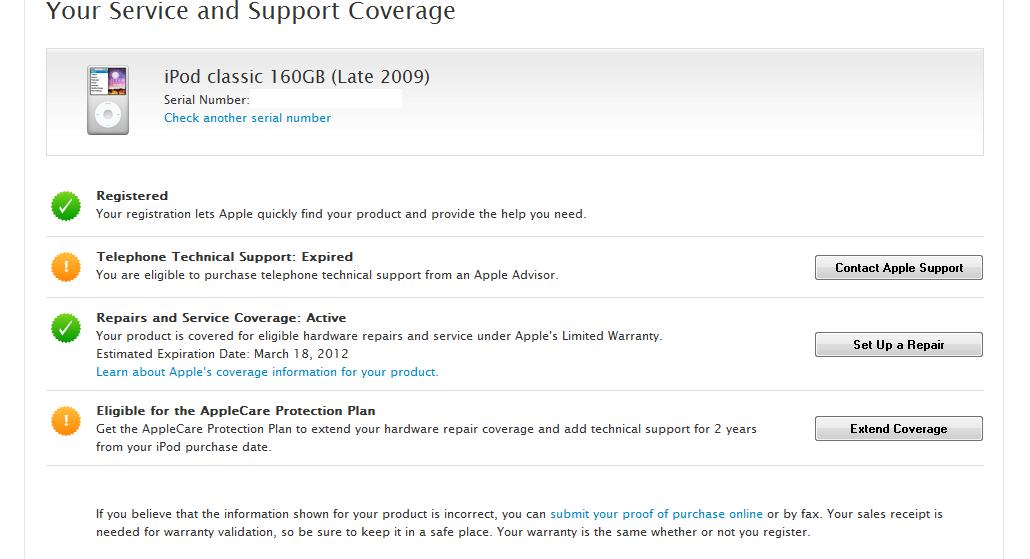Screen dimensions: 1030x559
Task: Click the Eligible for the AppleCare Protection Plan heading
Action: 235,411
